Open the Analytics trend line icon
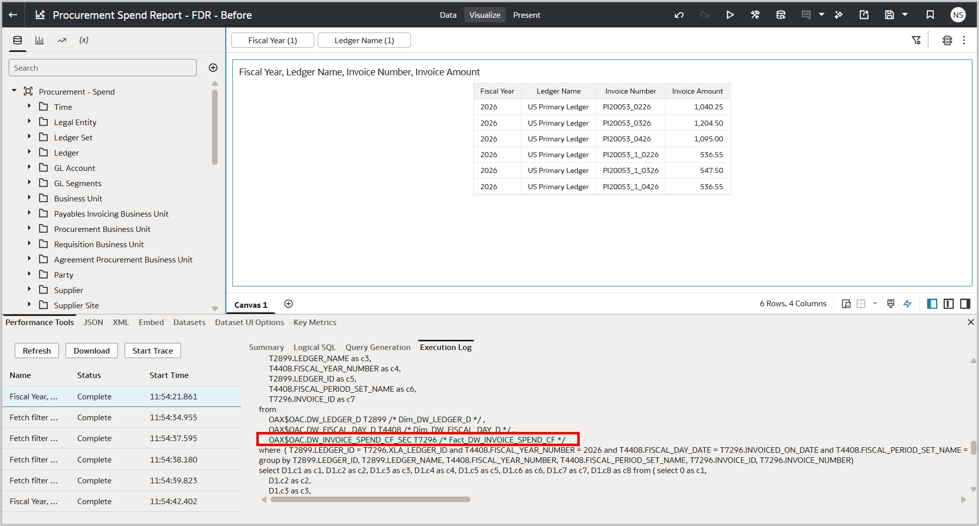Image resolution: width=979 pixels, height=526 pixels. 62,40
